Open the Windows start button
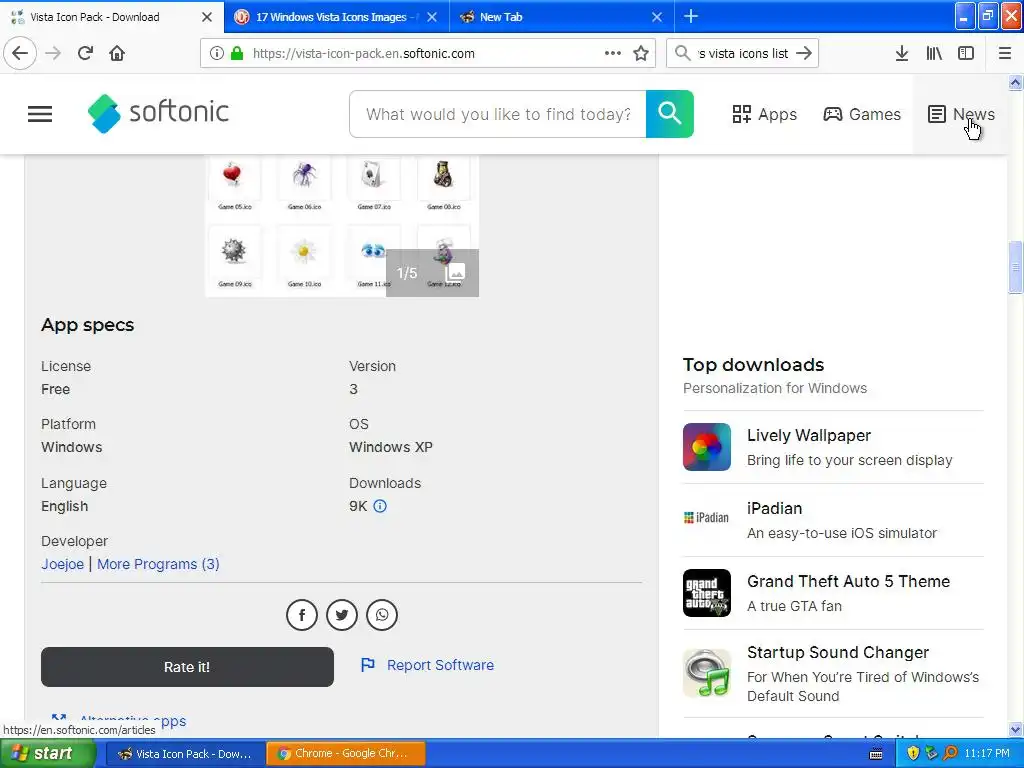Screen dimensions: 1024x768 coord(47,754)
